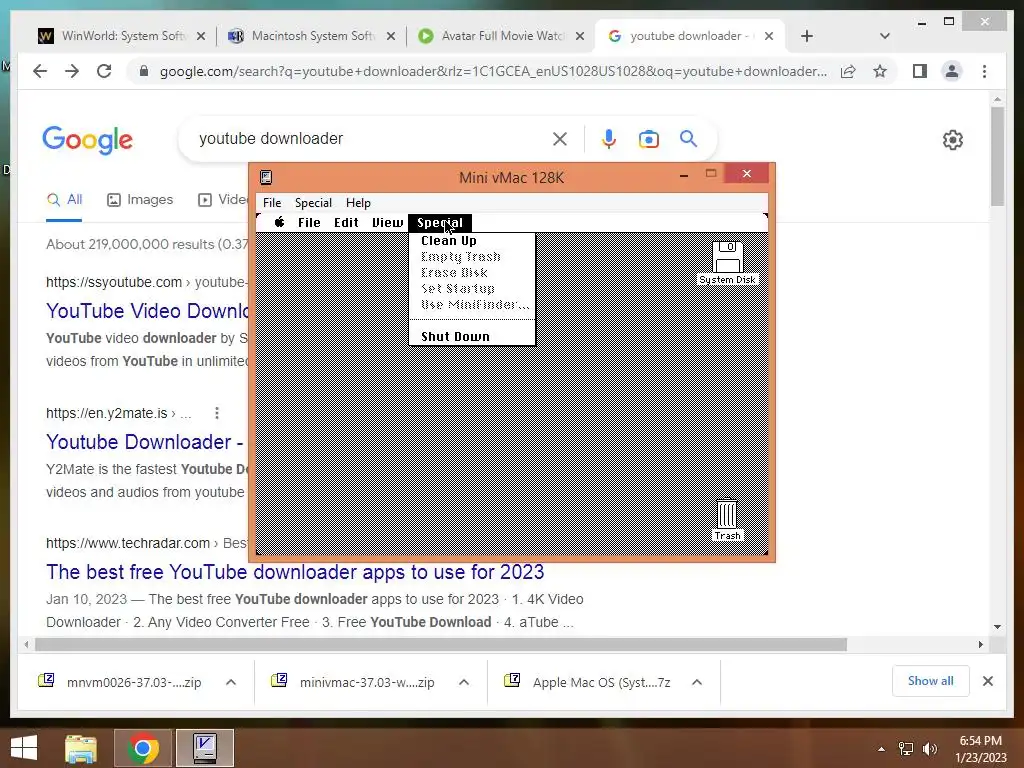The width and height of the screenshot is (1024, 768).
Task: Click the highlighted Special menu in emulated Mac
Action: pos(440,222)
